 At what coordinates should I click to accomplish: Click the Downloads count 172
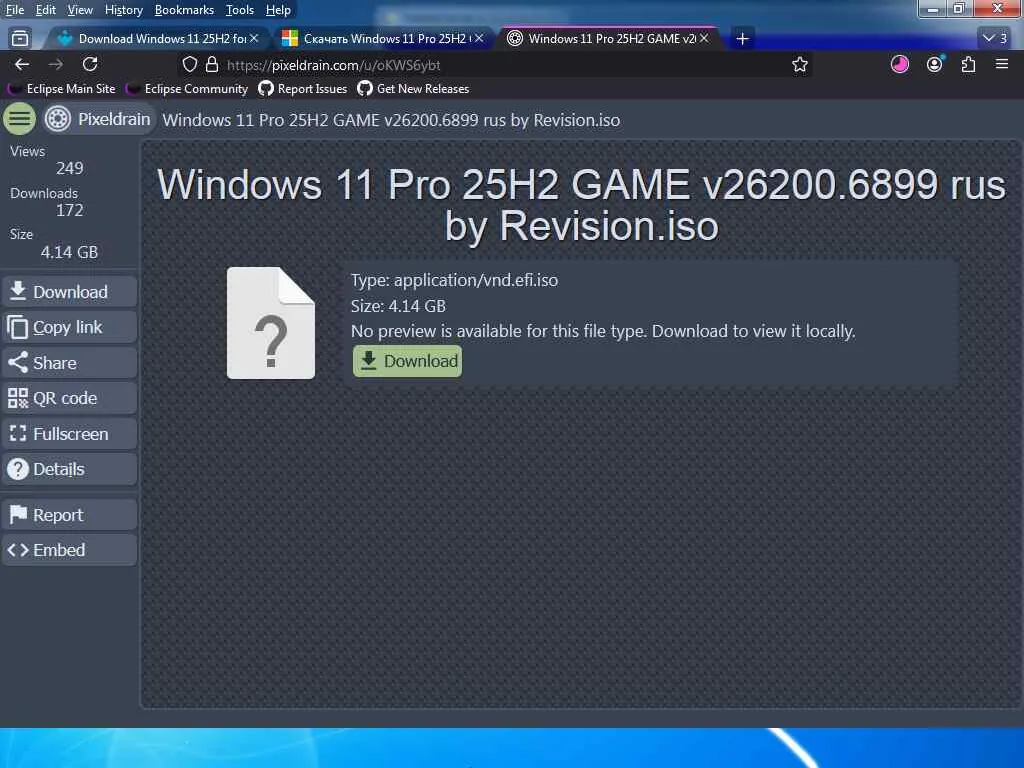tap(69, 210)
